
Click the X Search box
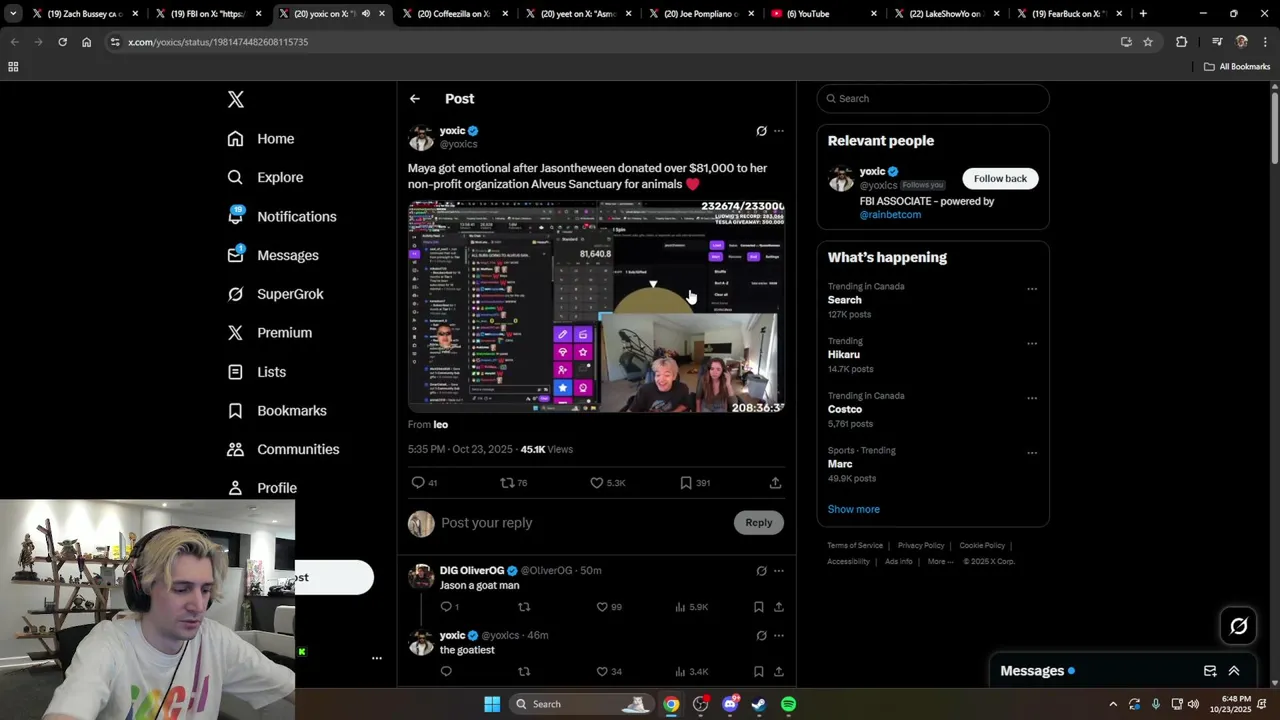click(933, 99)
